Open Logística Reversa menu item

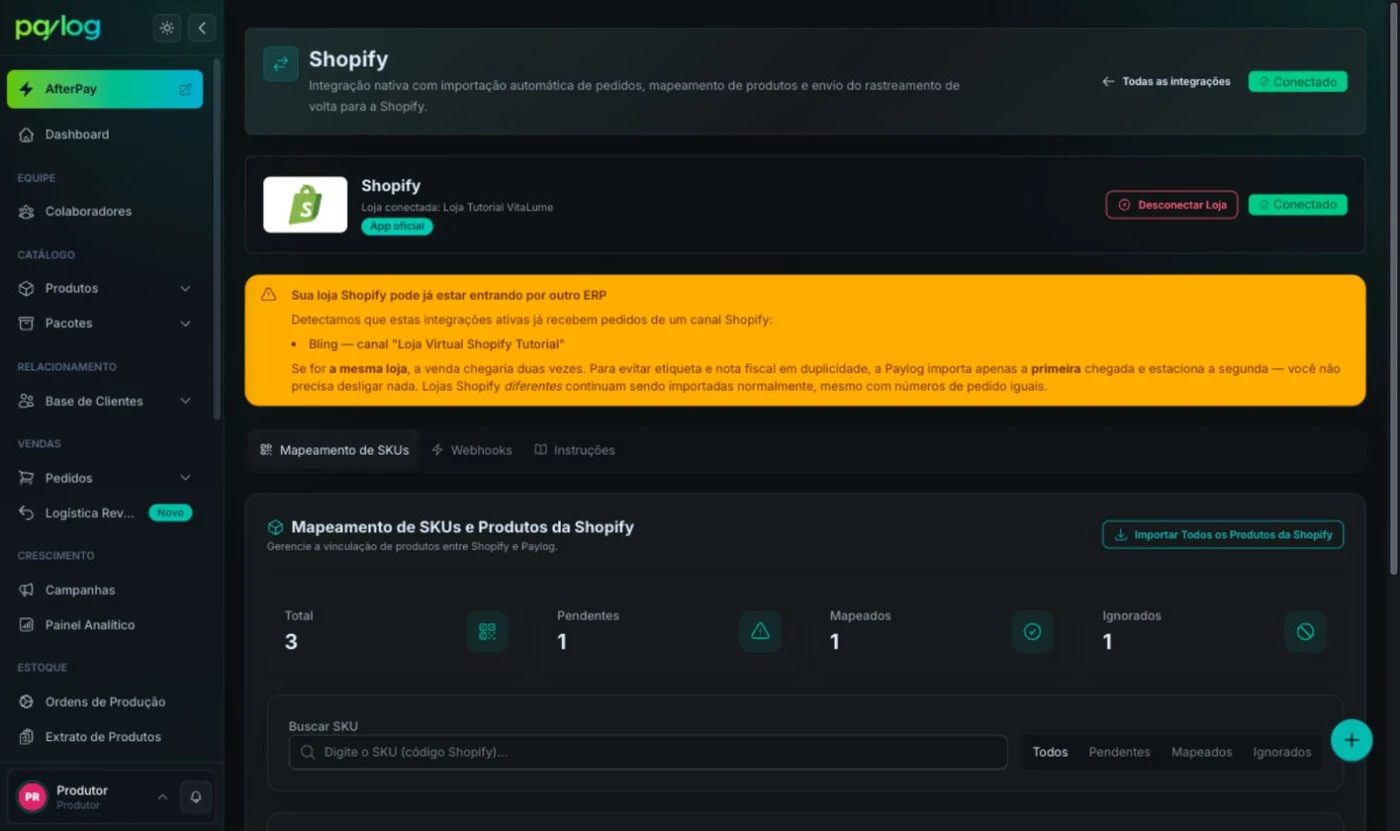105,513
